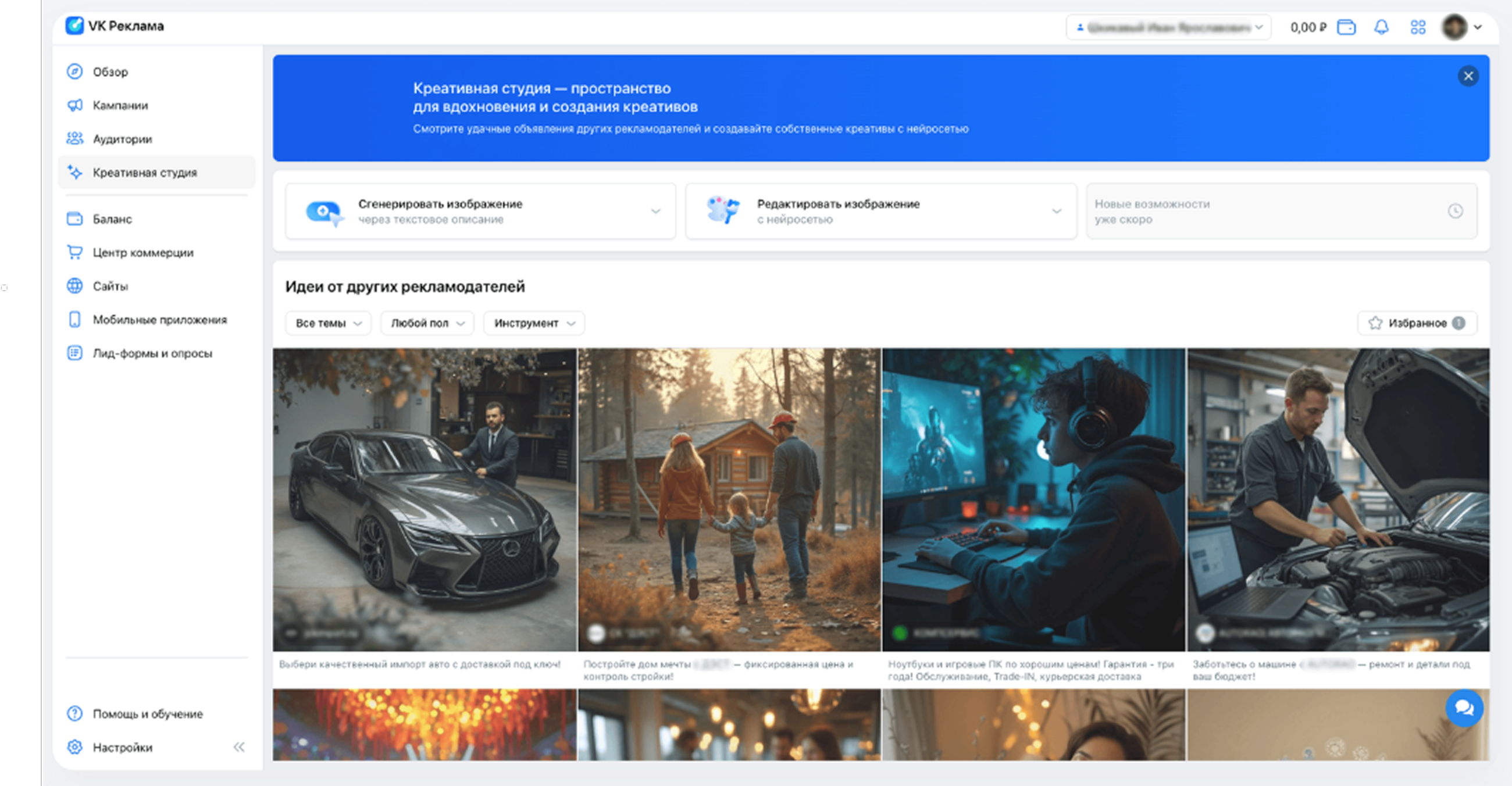Click heading 'Идеи от других рекламодателей'
Screen dimensions: 1512x786
tap(405, 286)
